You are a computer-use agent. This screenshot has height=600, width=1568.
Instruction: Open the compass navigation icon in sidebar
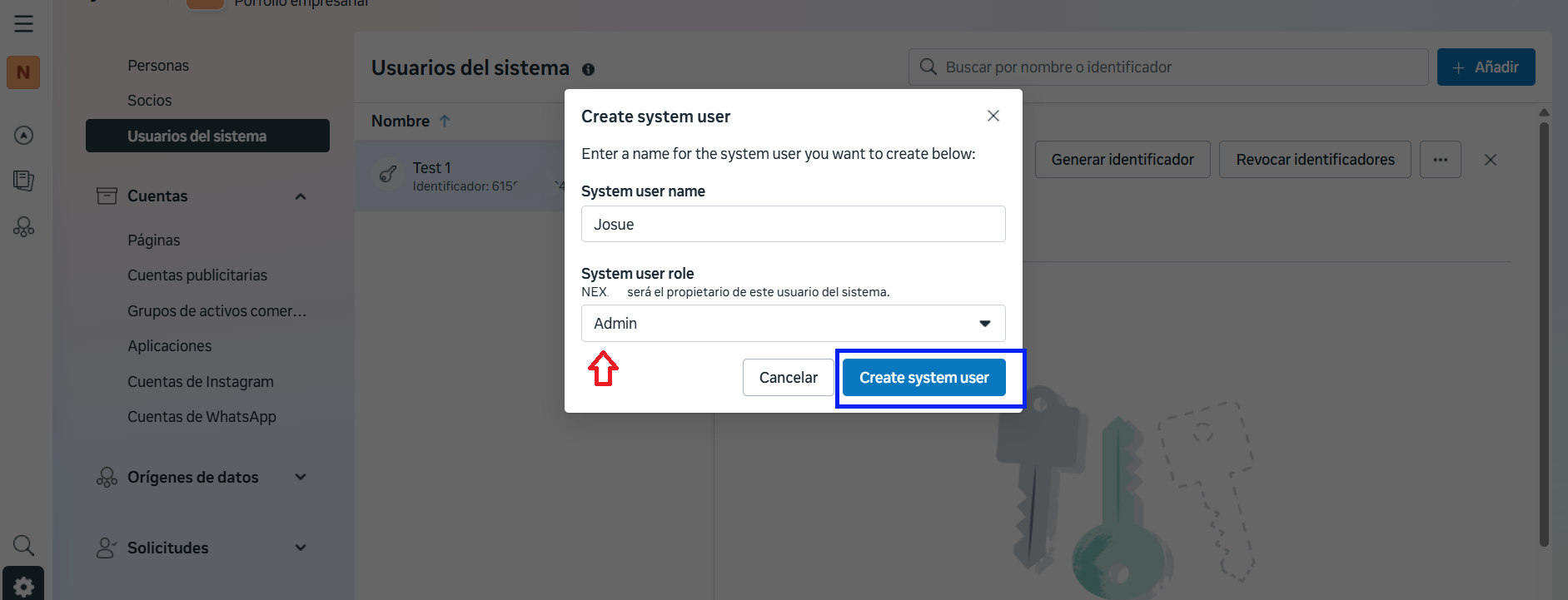tap(23, 135)
